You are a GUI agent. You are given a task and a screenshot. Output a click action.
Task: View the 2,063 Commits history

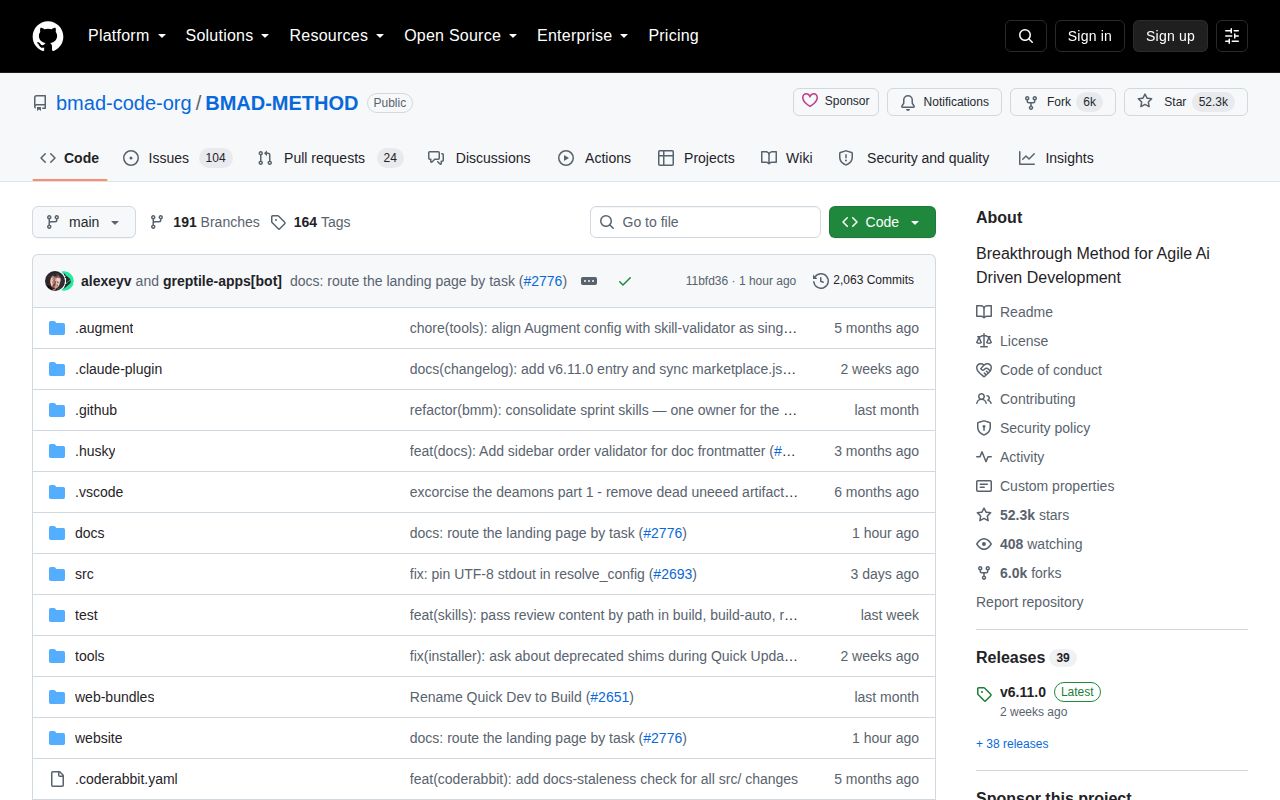[864, 281]
